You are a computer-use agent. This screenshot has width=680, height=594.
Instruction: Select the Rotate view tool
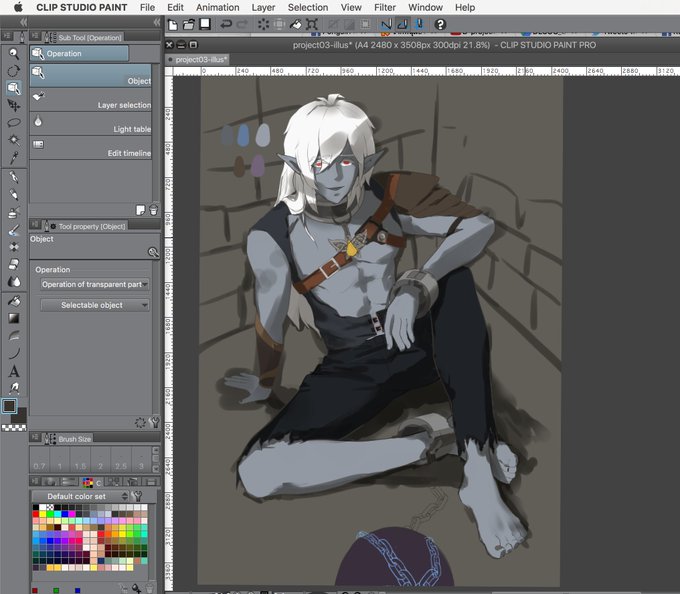point(14,71)
